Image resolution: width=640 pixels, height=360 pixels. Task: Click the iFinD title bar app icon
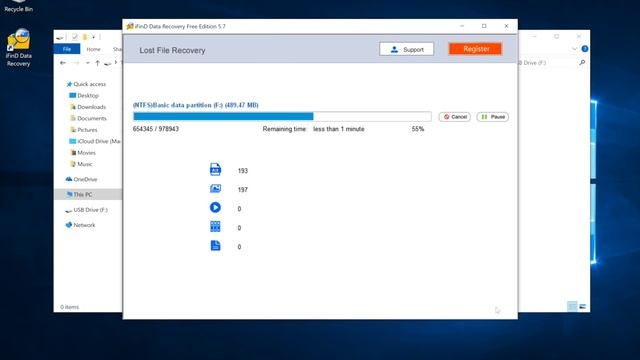pos(130,26)
